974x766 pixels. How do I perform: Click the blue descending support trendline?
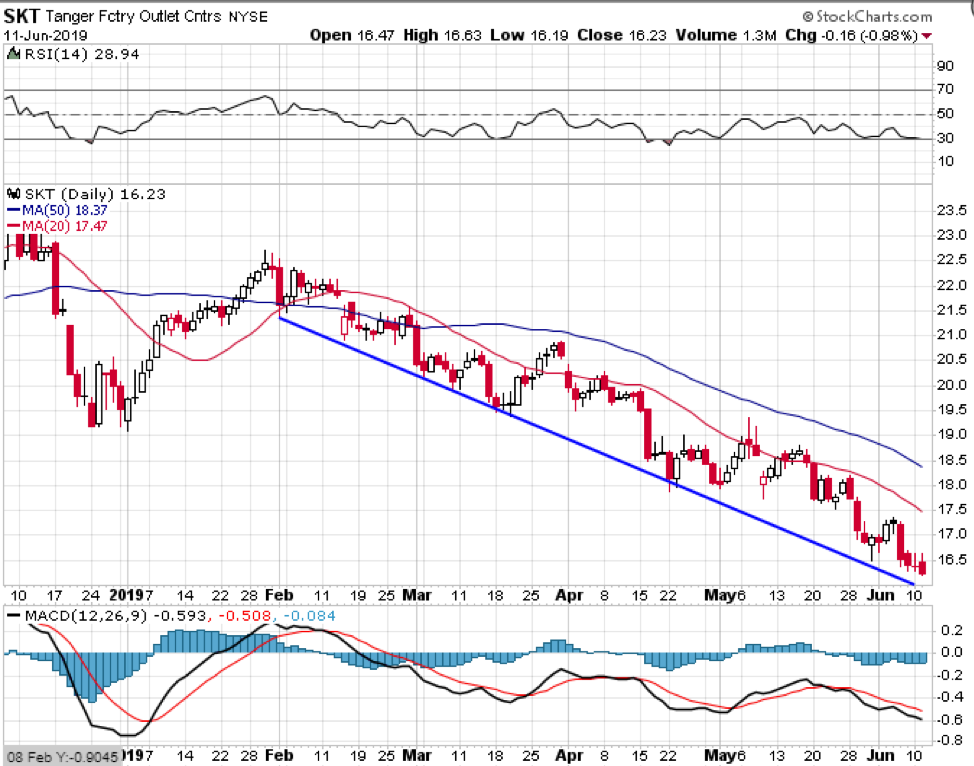pyautogui.click(x=596, y=451)
